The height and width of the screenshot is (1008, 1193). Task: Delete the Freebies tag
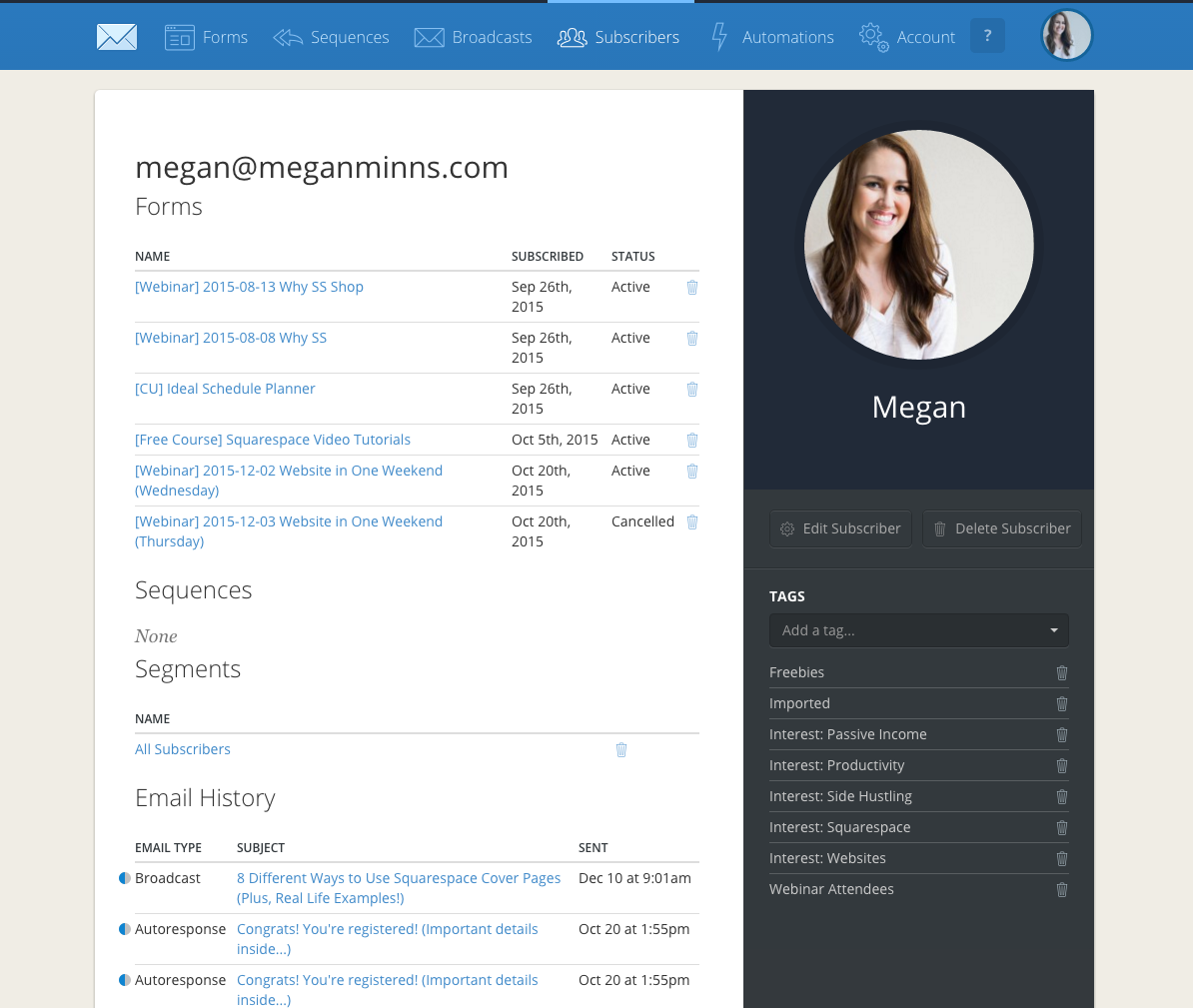1062,672
